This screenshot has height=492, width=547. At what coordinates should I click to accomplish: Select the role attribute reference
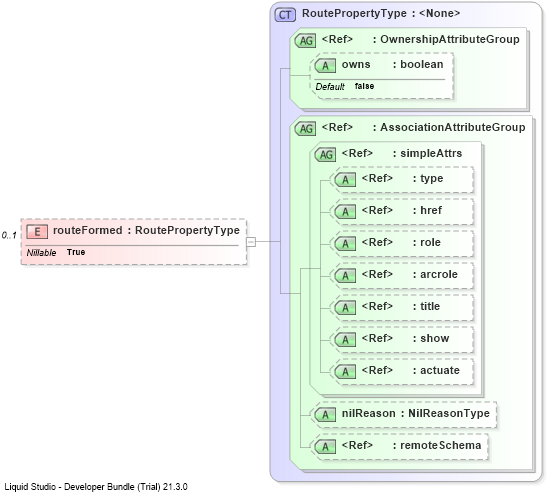click(402, 243)
